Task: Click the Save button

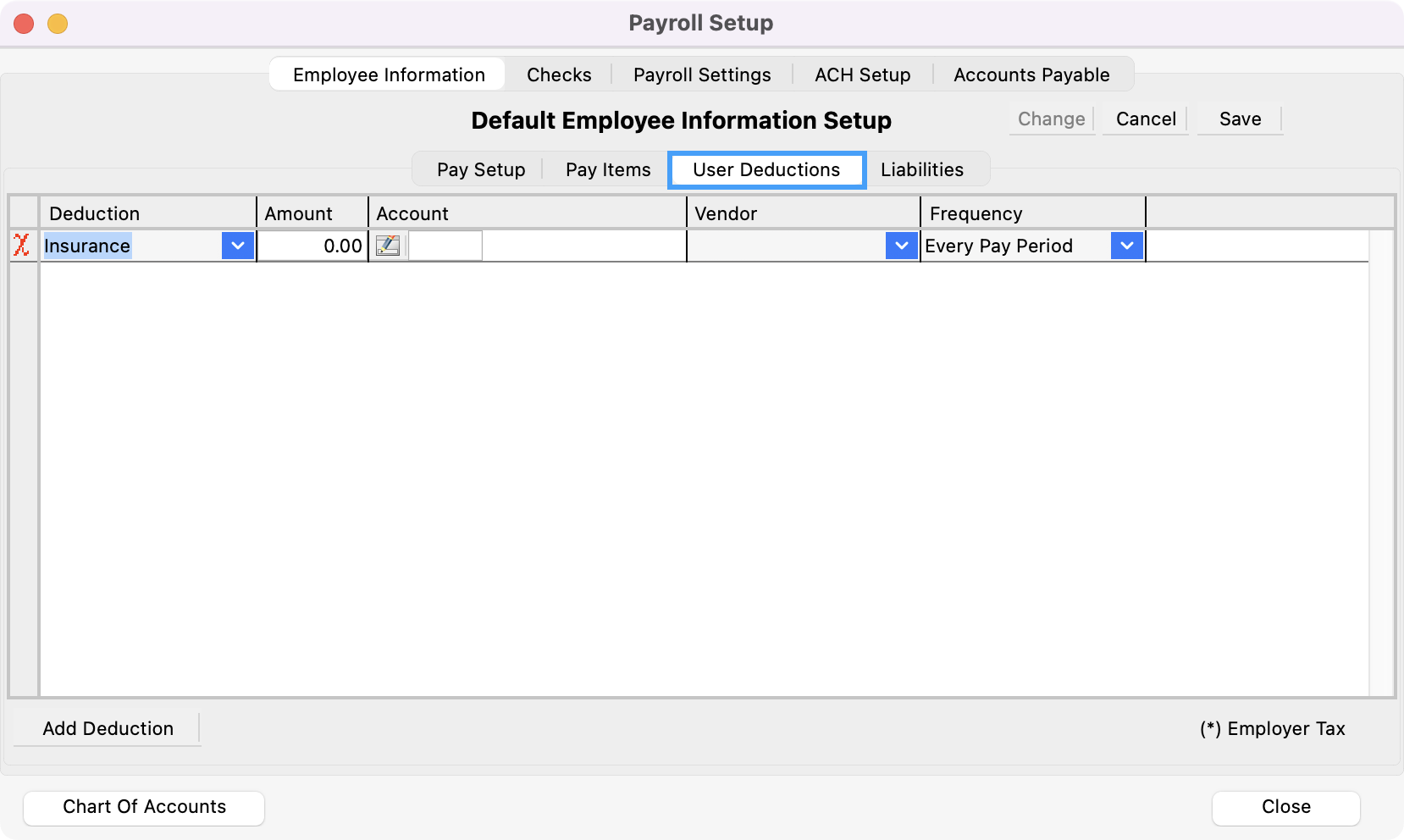Action: tap(1240, 119)
